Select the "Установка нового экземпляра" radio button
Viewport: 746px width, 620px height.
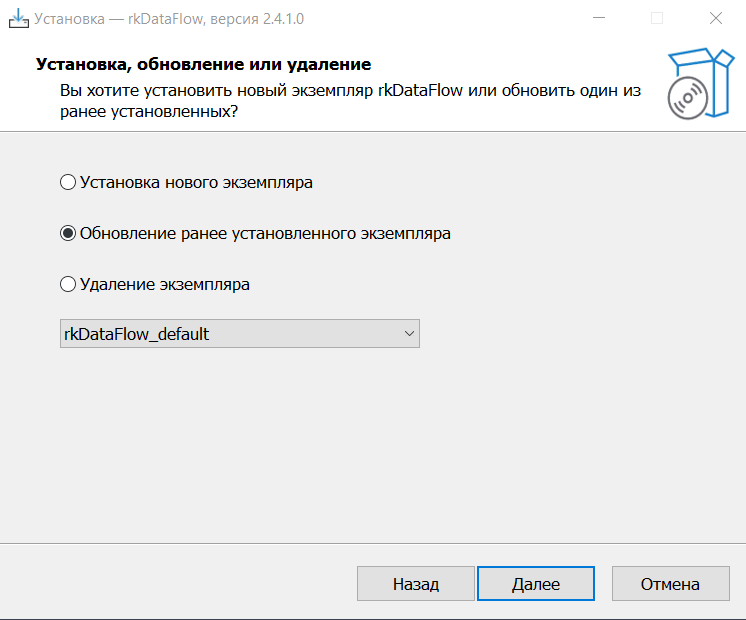tap(68, 183)
